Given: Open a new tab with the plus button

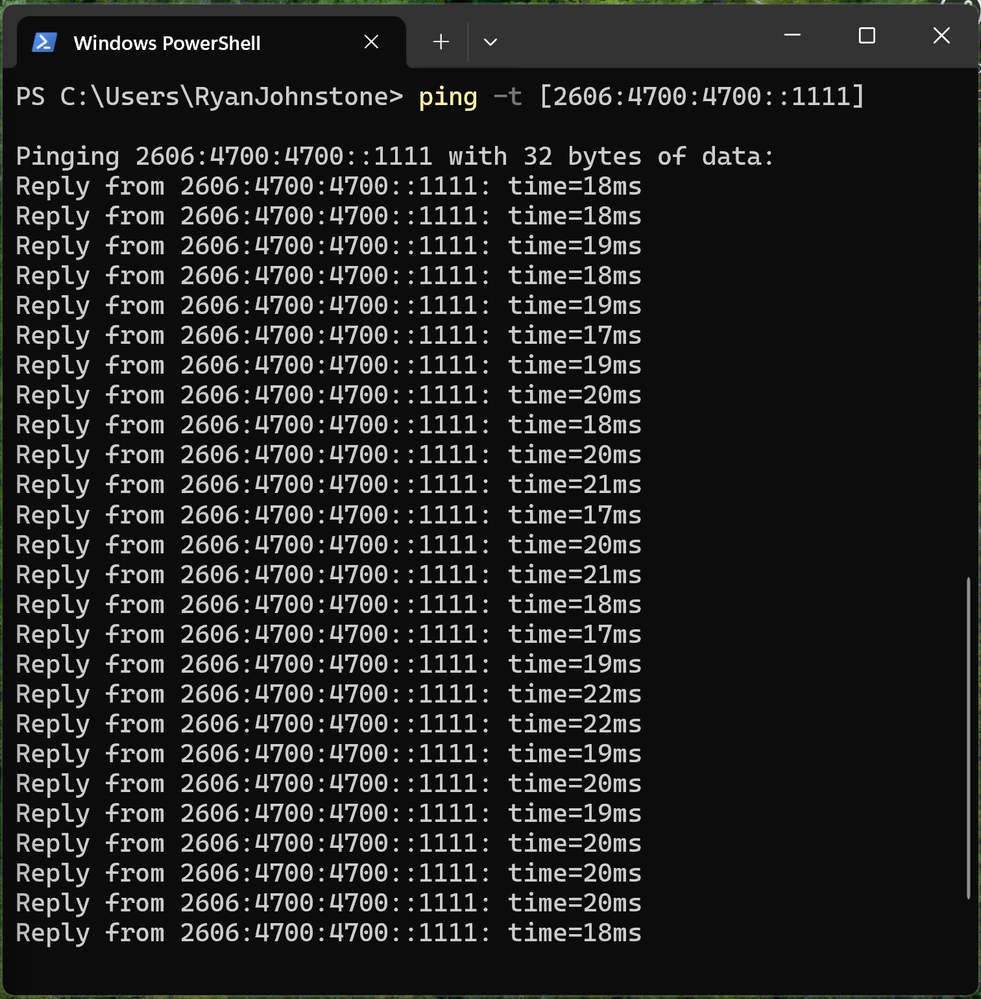Looking at the screenshot, I should click(x=441, y=42).
